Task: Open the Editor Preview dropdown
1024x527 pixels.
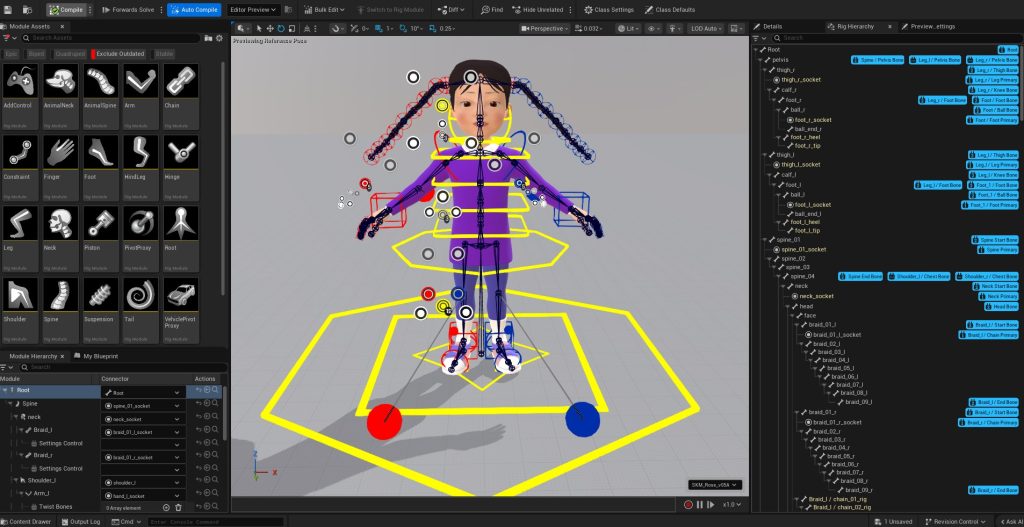Action: click(x=253, y=9)
